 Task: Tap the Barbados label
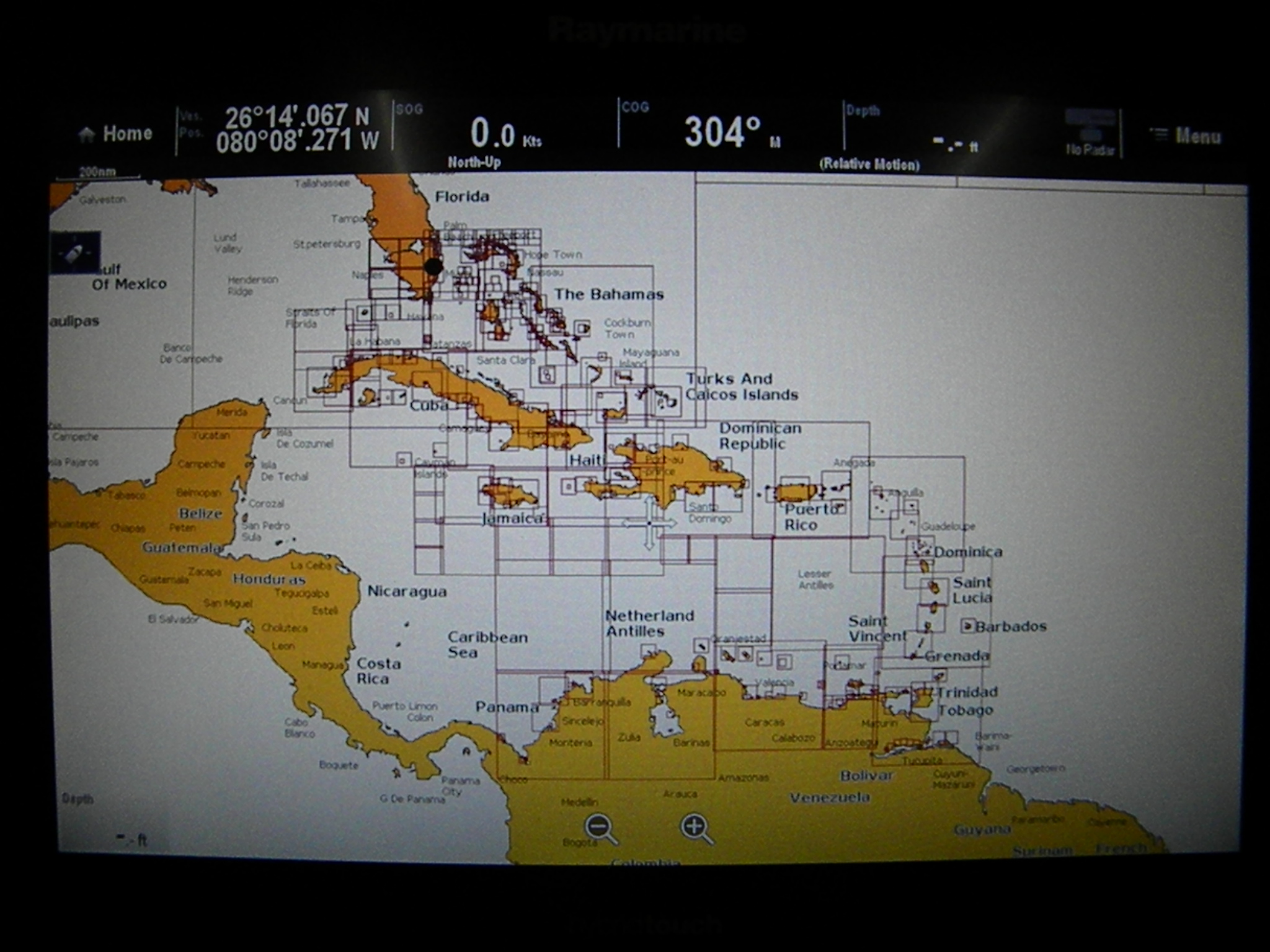click(x=1011, y=627)
